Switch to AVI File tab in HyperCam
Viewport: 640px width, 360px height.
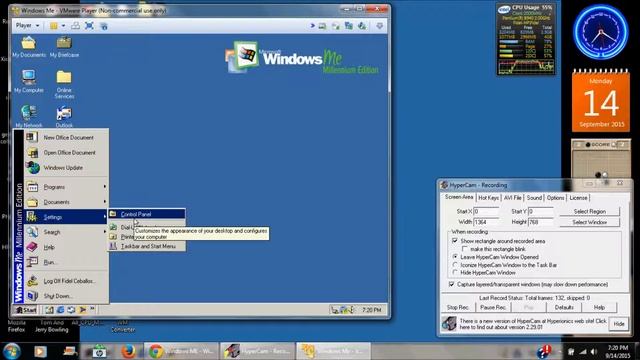[513, 198]
